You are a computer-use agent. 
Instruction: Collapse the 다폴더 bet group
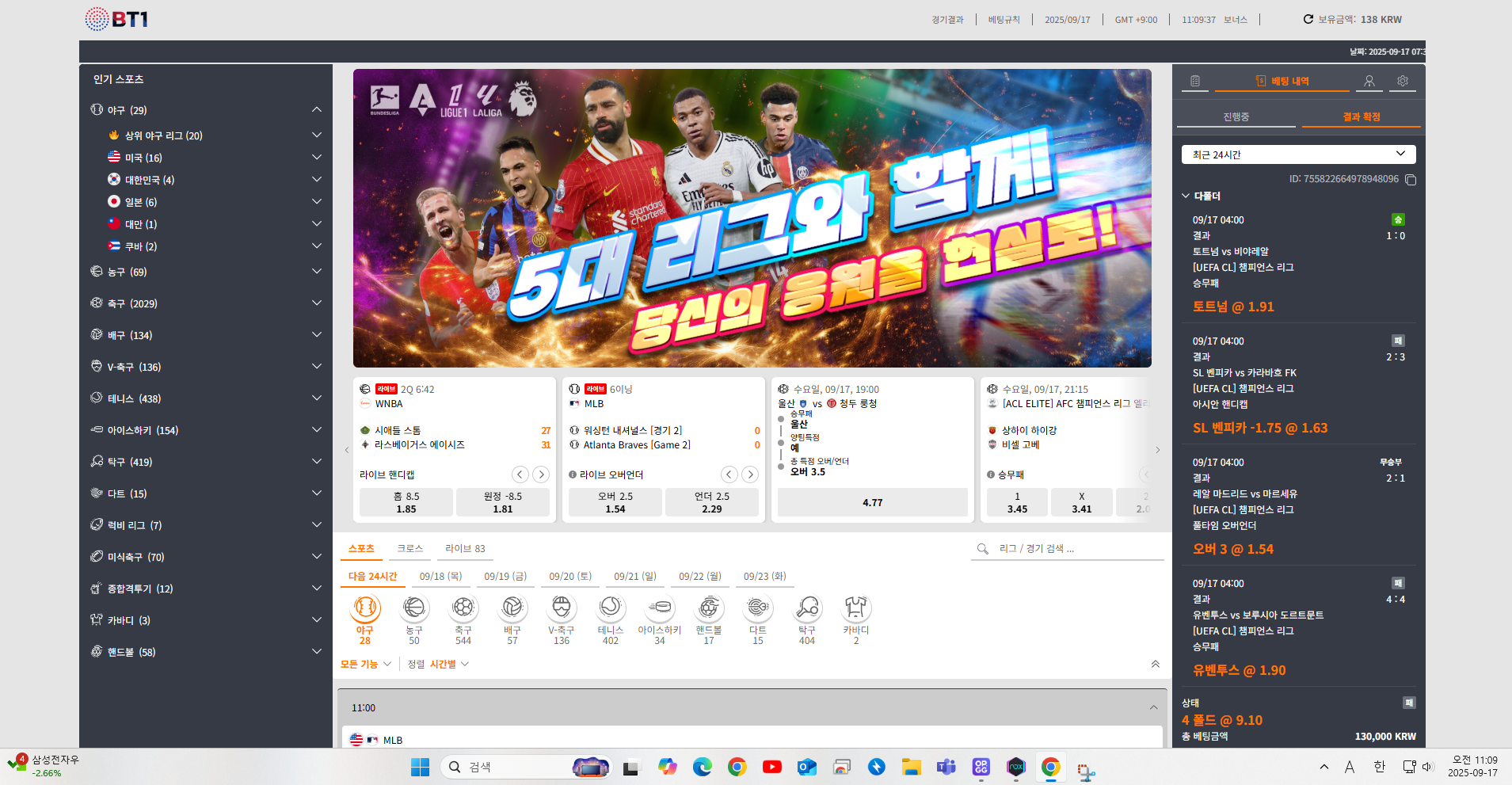click(1186, 196)
